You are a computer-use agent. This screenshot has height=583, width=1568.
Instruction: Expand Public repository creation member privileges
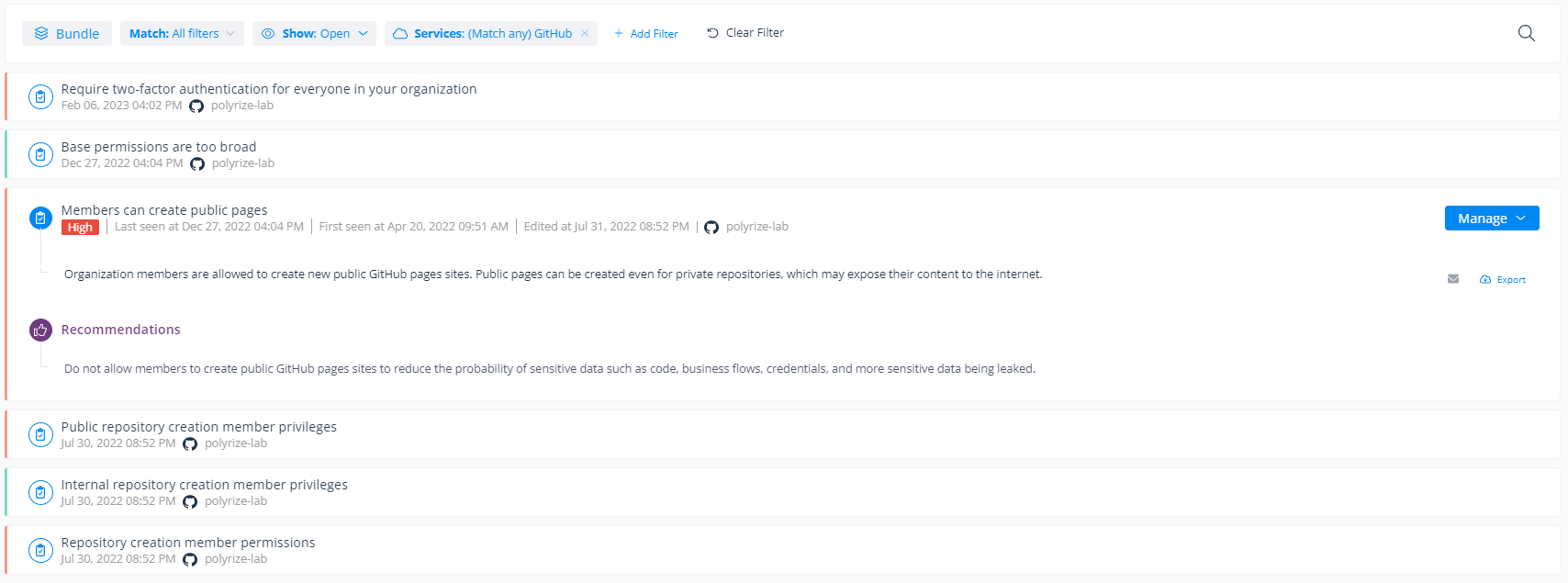click(782, 434)
